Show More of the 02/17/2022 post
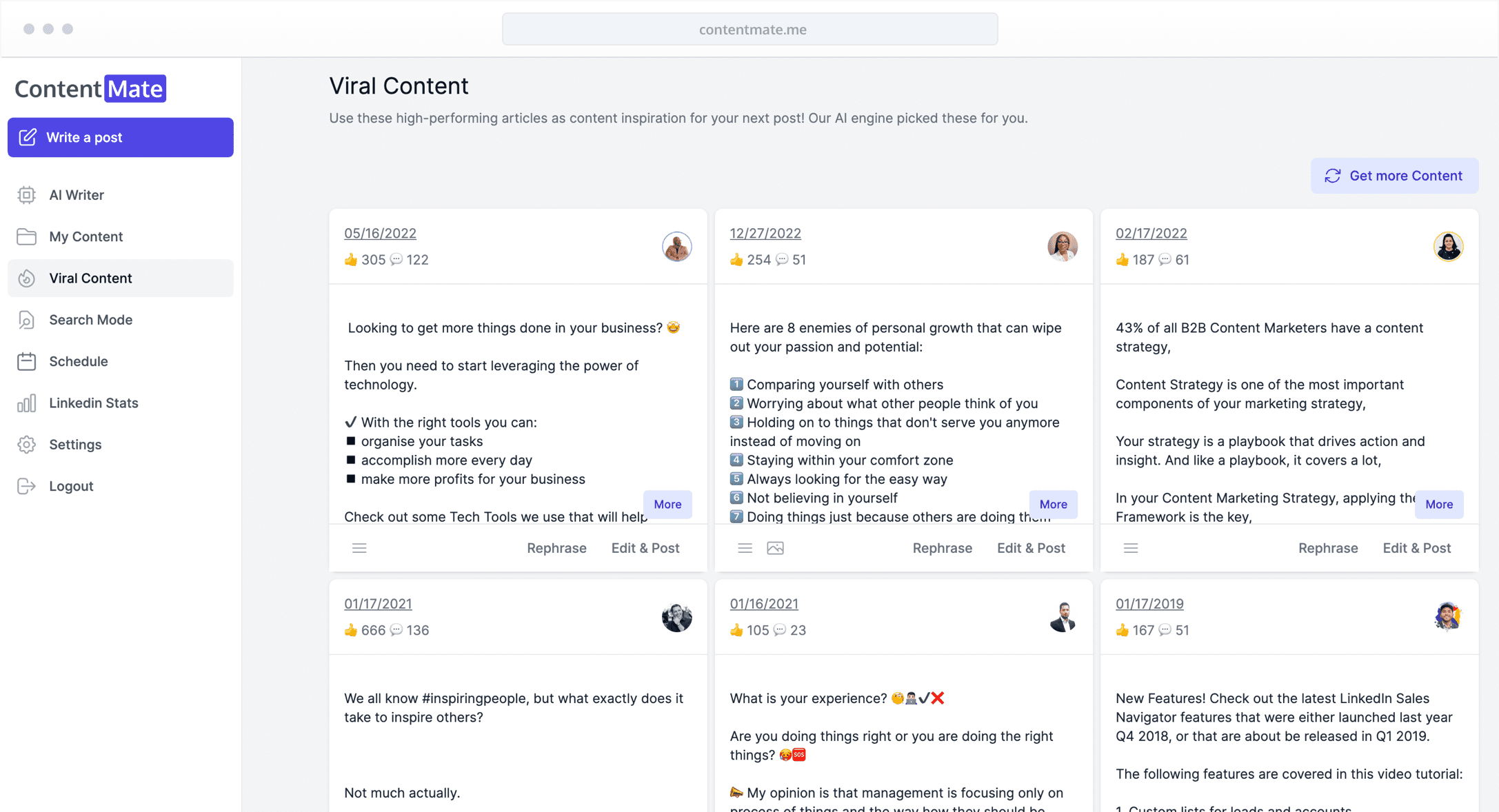 pyautogui.click(x=1438, y=504)
